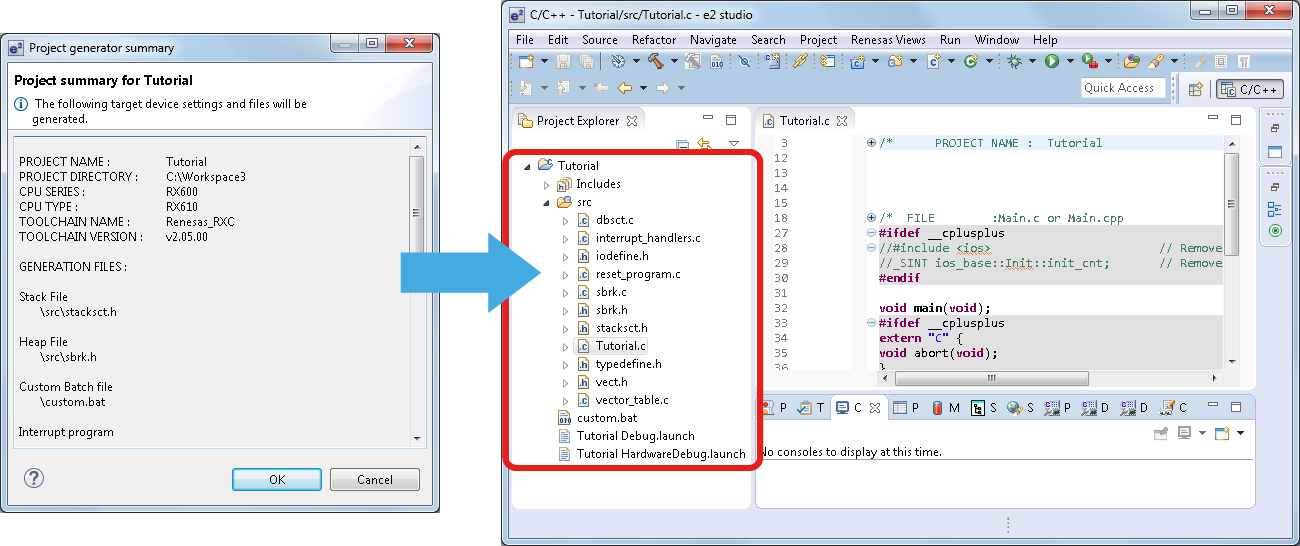
Task: Select Tutorial.c in Project Explorer tree
Action: (x=620, y=346)
